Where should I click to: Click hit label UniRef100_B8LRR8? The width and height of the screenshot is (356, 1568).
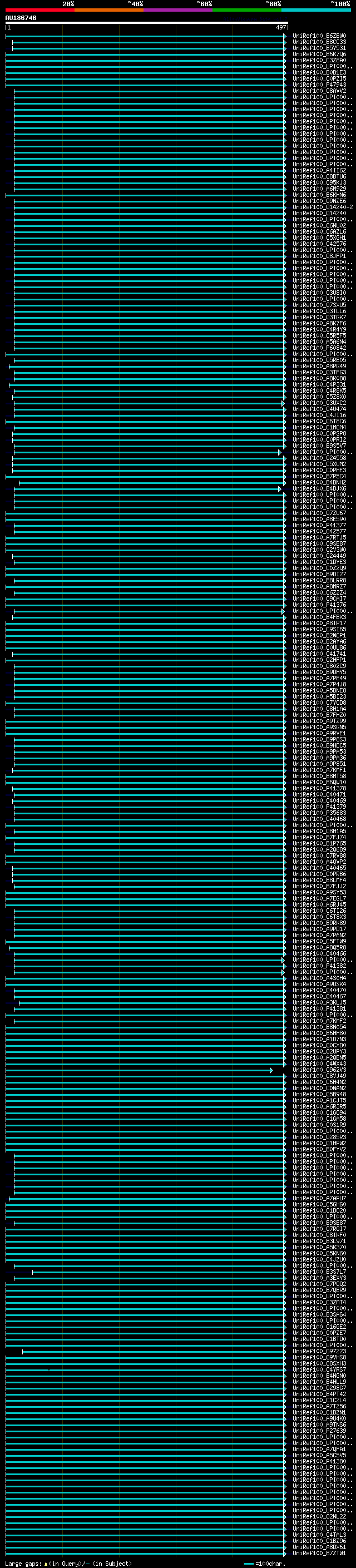(319, 580)
